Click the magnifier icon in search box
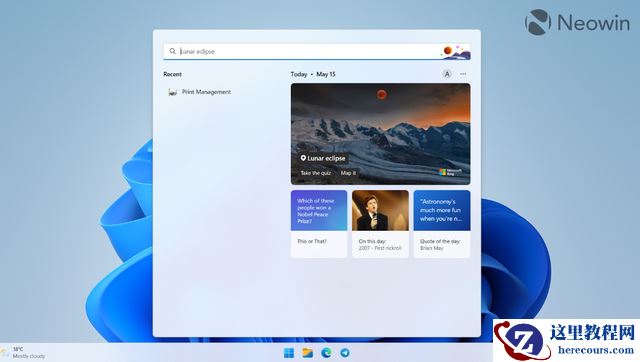The height and width of the screenshot is (362, 640). (x=173, y=51)
